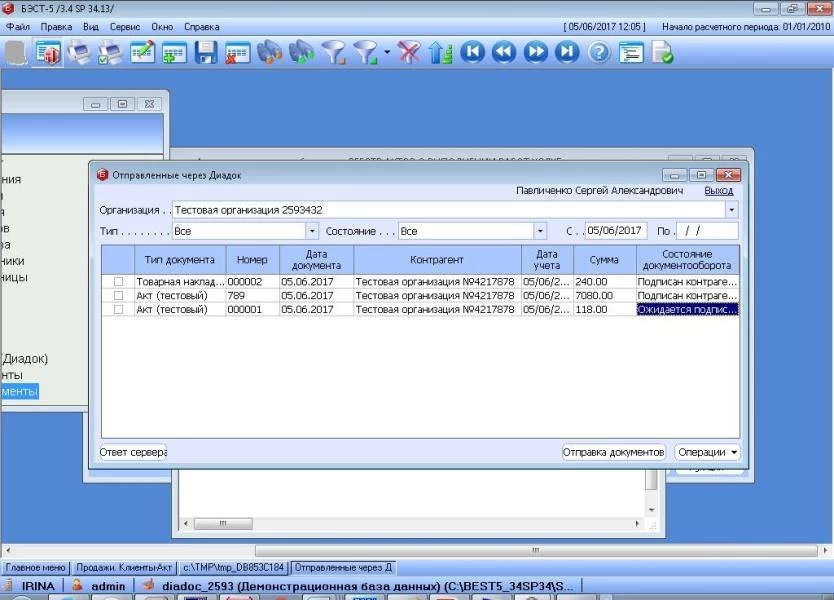Tick the checkbox for Акт 000001 row
Screen dimensions: 834x600
pyautogui.click(x=118, y=309)
